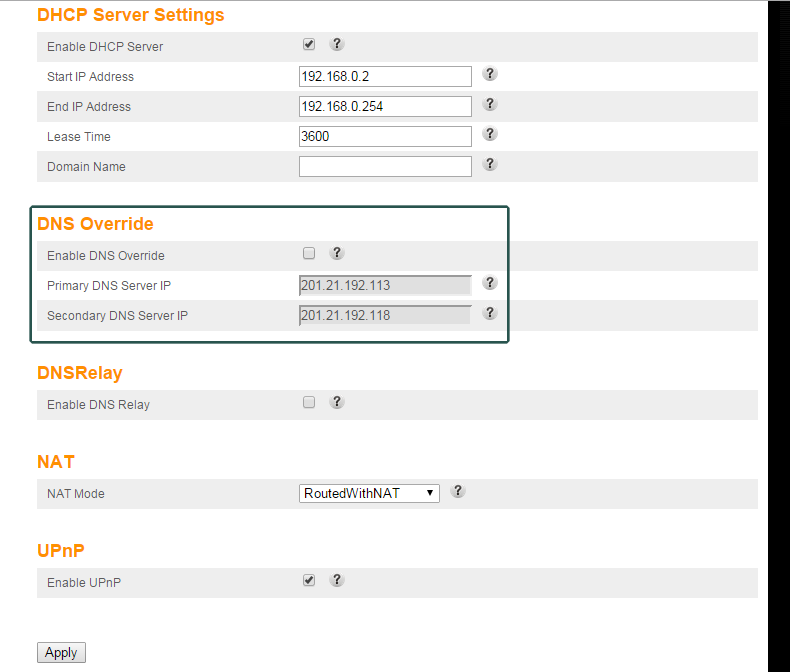Show help for Enable UPnP option
The height and width of the screenshot is (672, 790).
(x=337, y=580)
